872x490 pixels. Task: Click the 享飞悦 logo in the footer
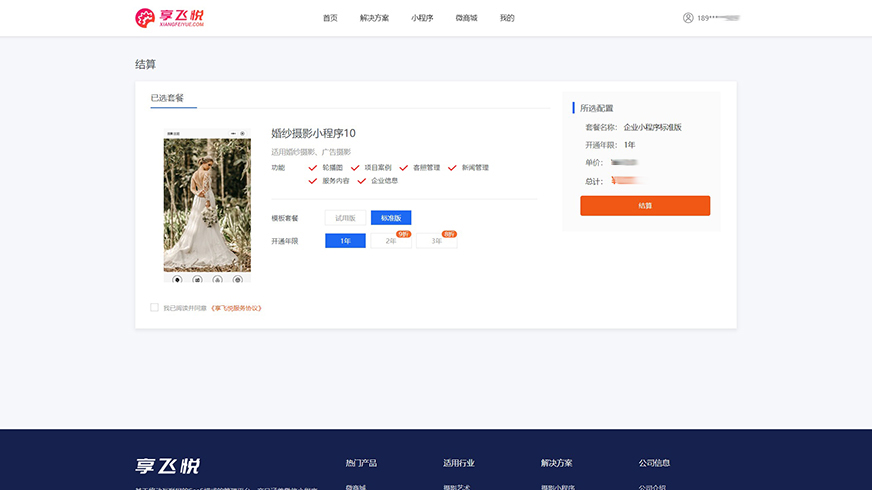point(168,466)
